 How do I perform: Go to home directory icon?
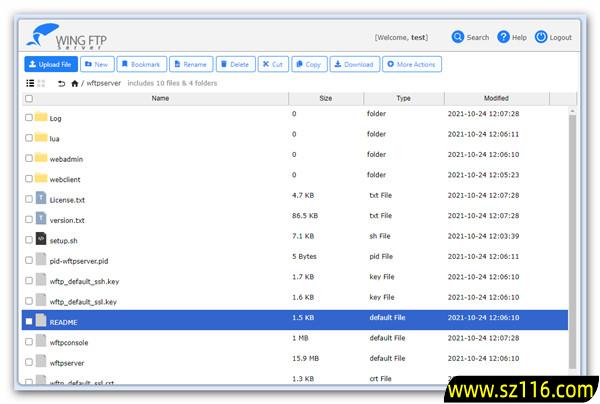pos(75,83)
